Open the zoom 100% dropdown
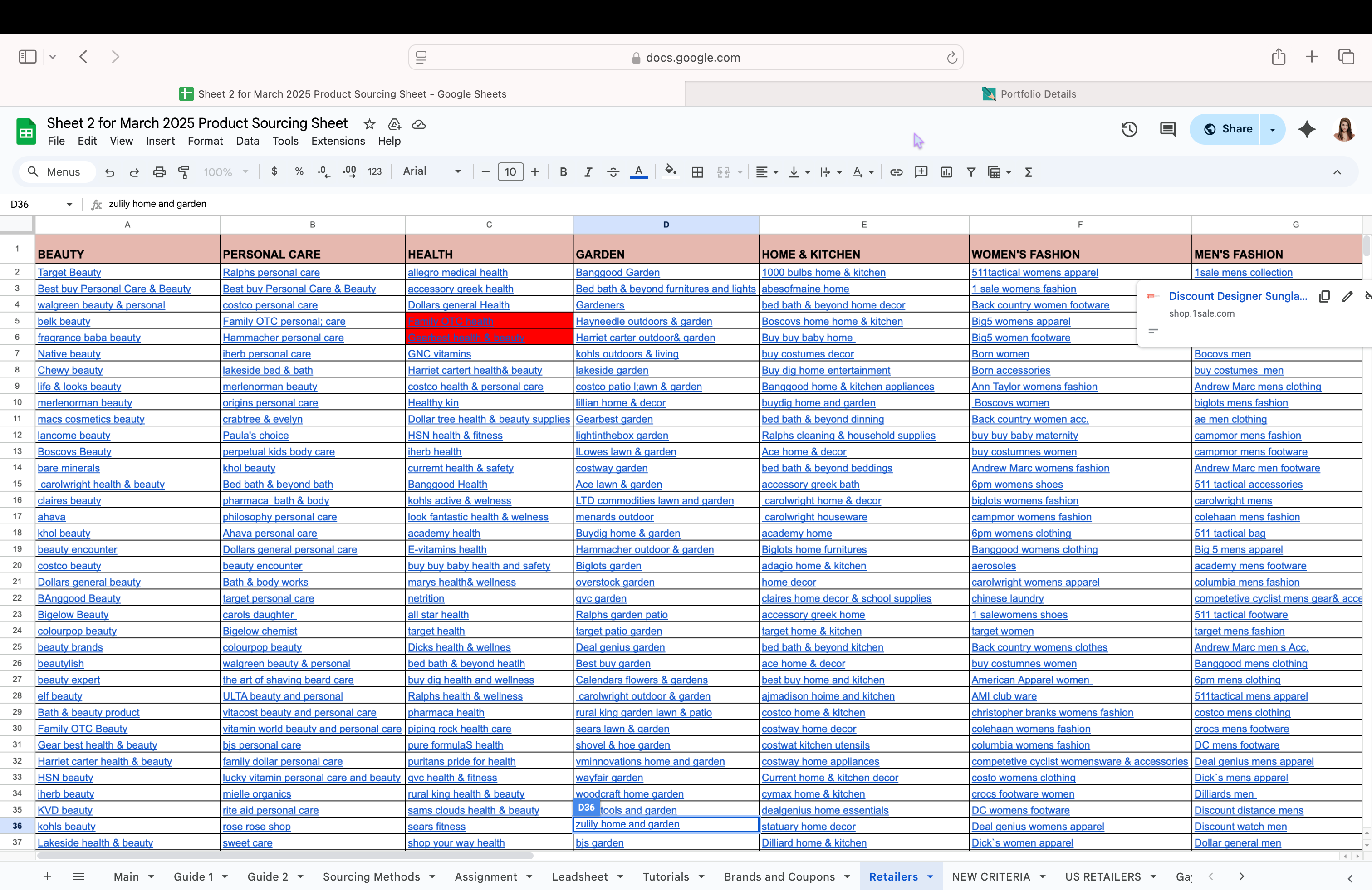The width and height of the screenshot is (1372, 891). (x=226, y=172)
